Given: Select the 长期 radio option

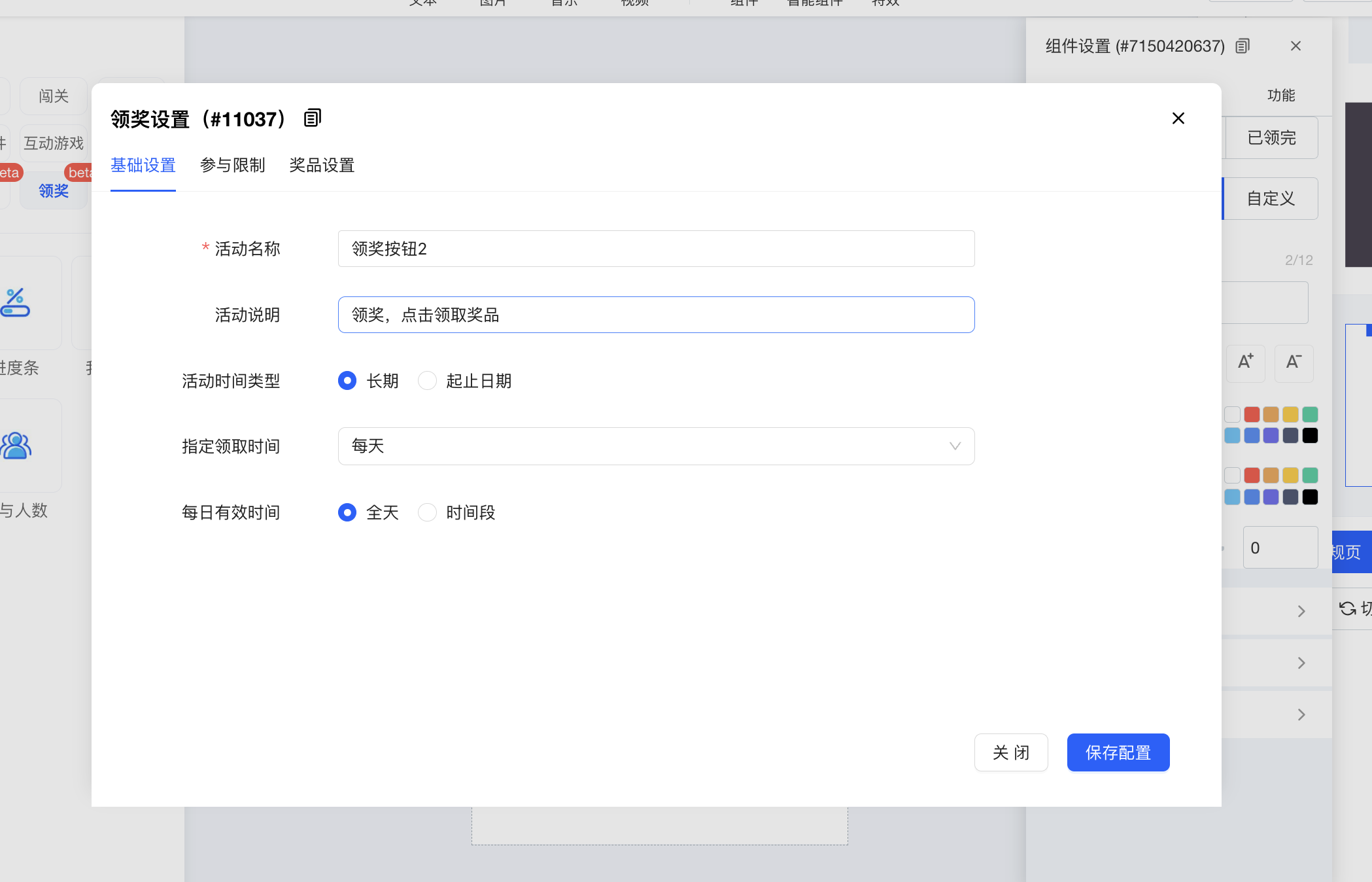Looking at the screenshot, I should (347, 381).
